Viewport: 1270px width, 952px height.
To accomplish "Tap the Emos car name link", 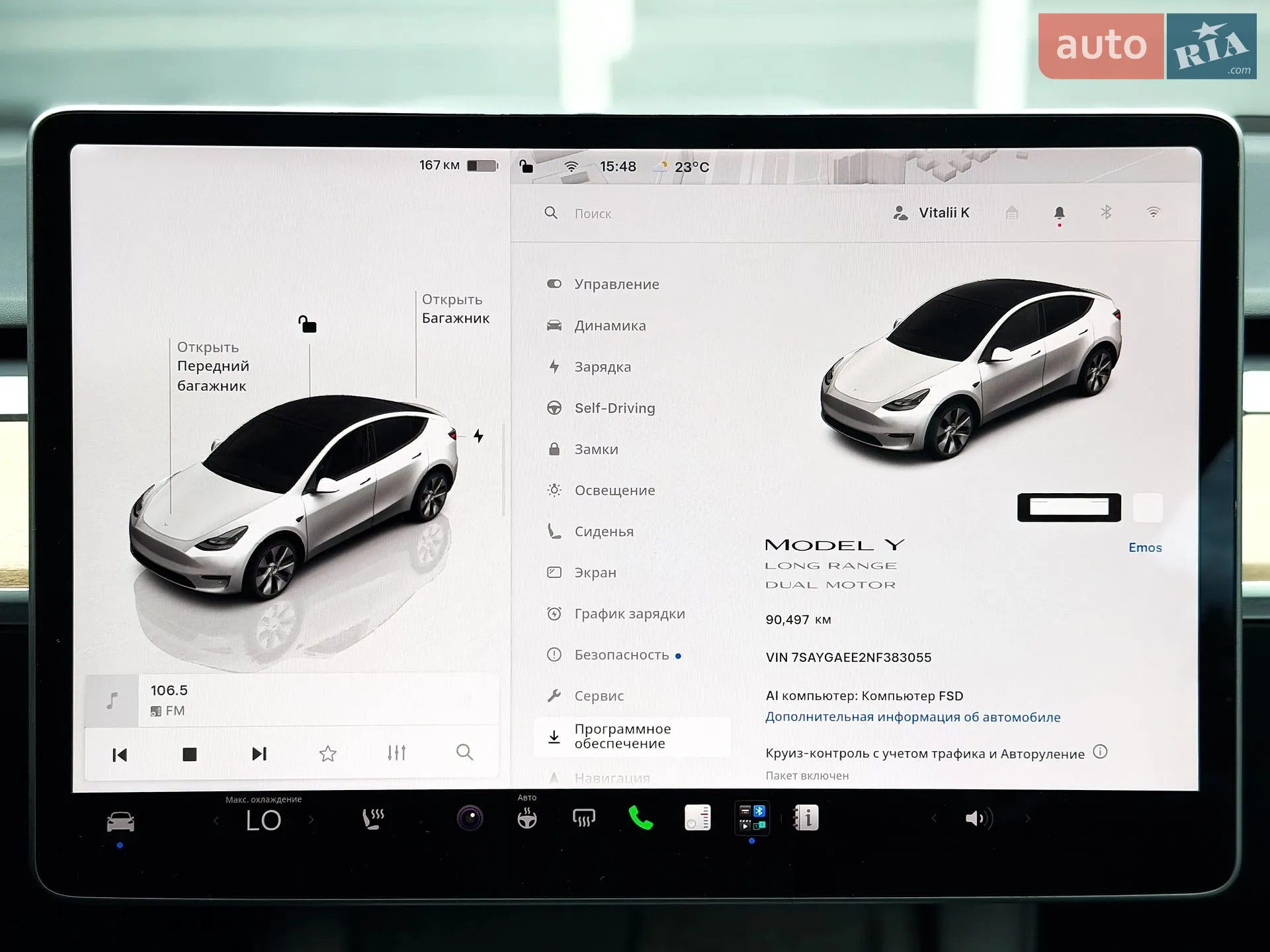I will [x=1145, y=547].
